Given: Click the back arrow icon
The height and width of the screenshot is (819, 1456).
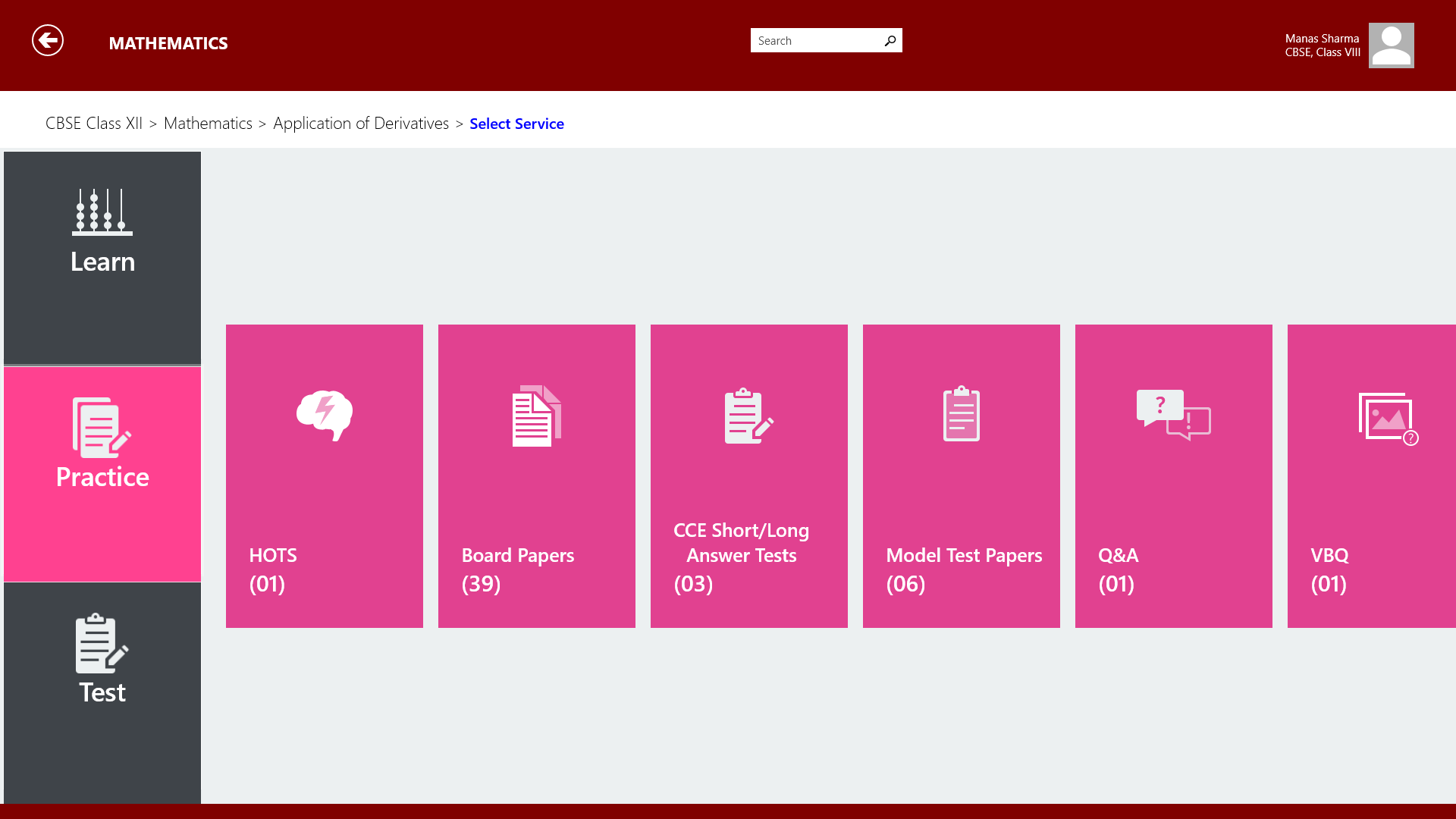Looking at the screenshot, I should click(48, 41).
